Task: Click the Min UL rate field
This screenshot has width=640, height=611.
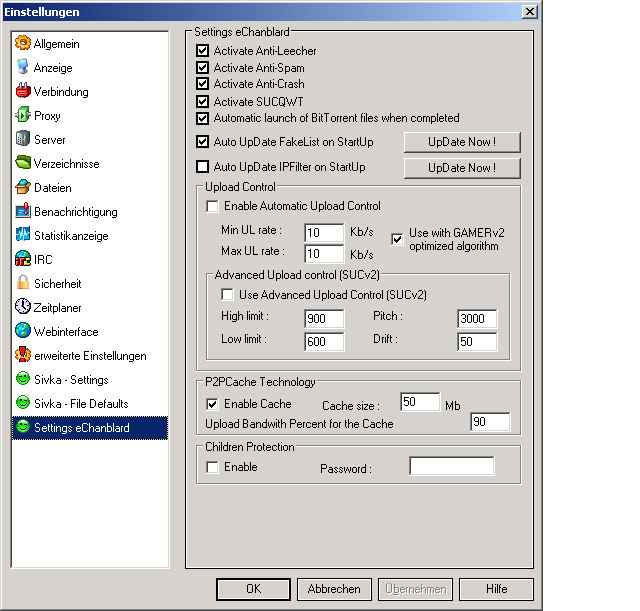Action: pyautogui.click(x=324, y=233)
